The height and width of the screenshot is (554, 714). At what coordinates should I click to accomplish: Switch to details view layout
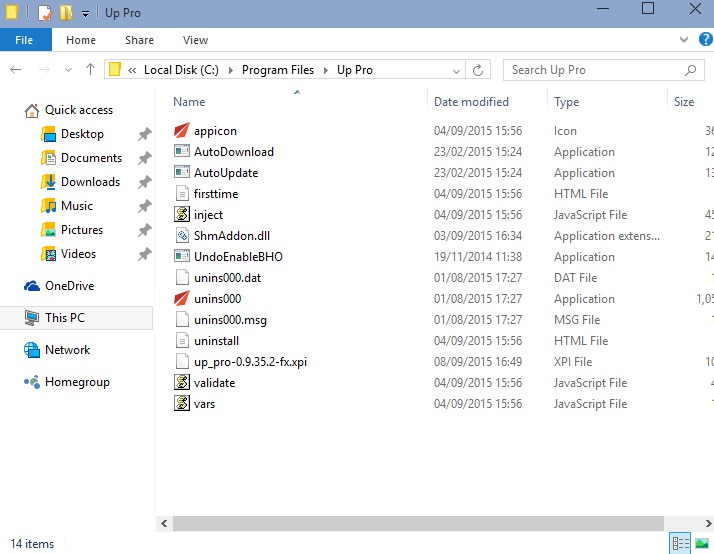(x=681, y=543)
